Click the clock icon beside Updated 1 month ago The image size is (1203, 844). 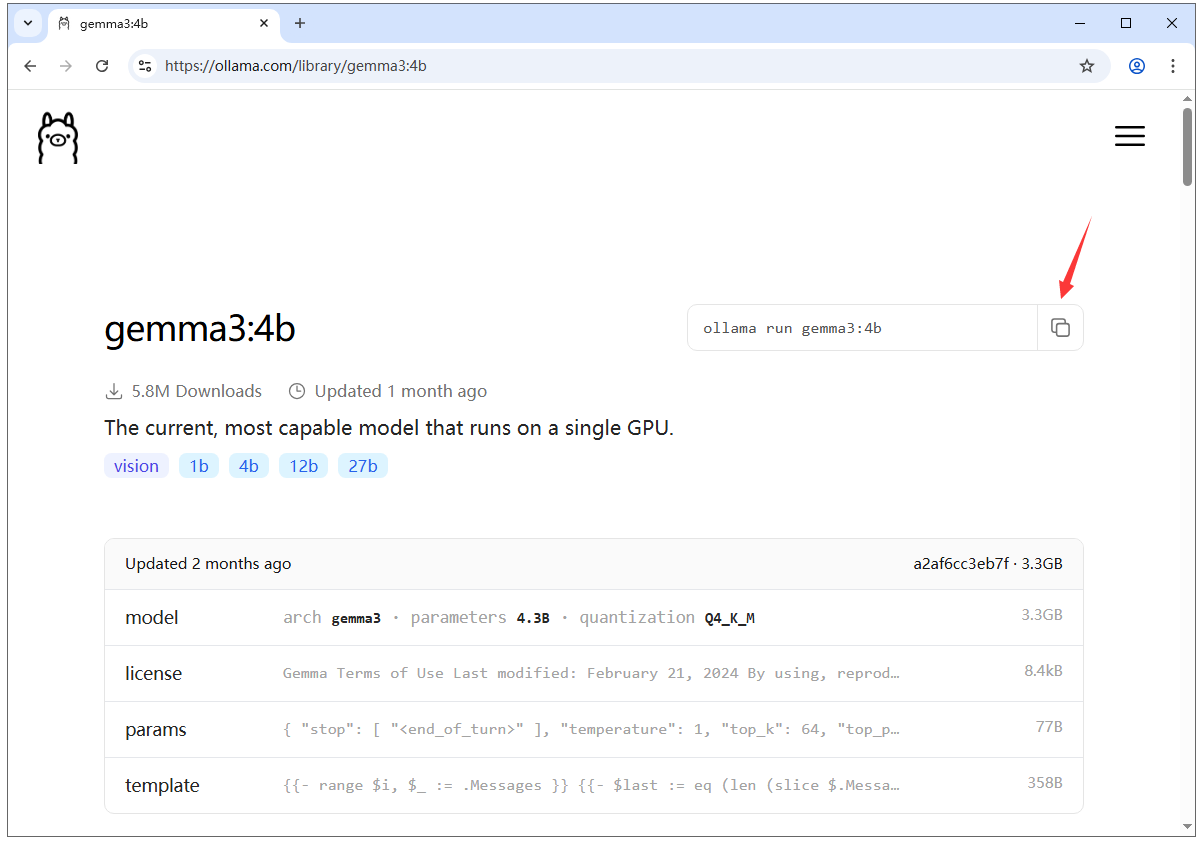click(297, 390)
